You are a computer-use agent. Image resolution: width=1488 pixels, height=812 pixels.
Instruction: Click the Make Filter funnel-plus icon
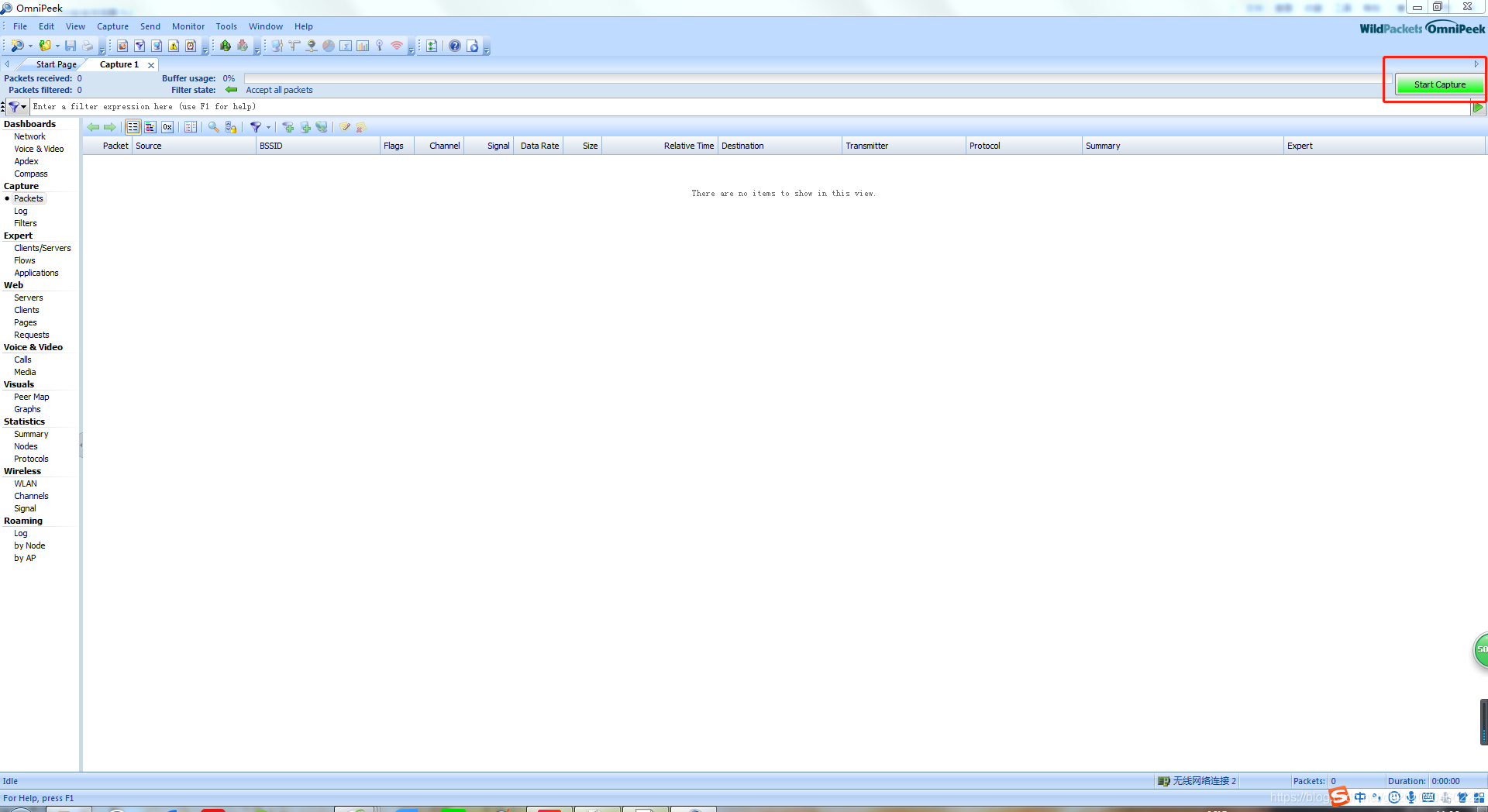[x=288, y=127]
